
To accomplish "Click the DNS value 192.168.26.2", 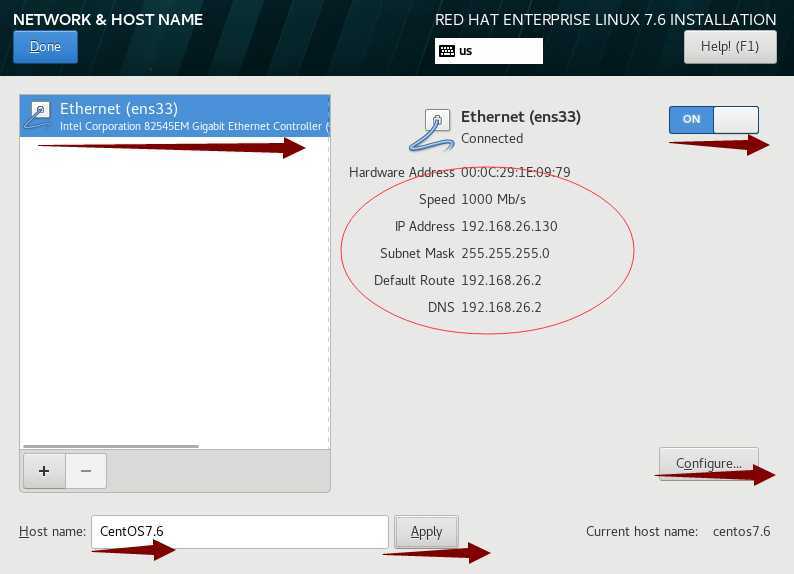I will pos(501,307).
